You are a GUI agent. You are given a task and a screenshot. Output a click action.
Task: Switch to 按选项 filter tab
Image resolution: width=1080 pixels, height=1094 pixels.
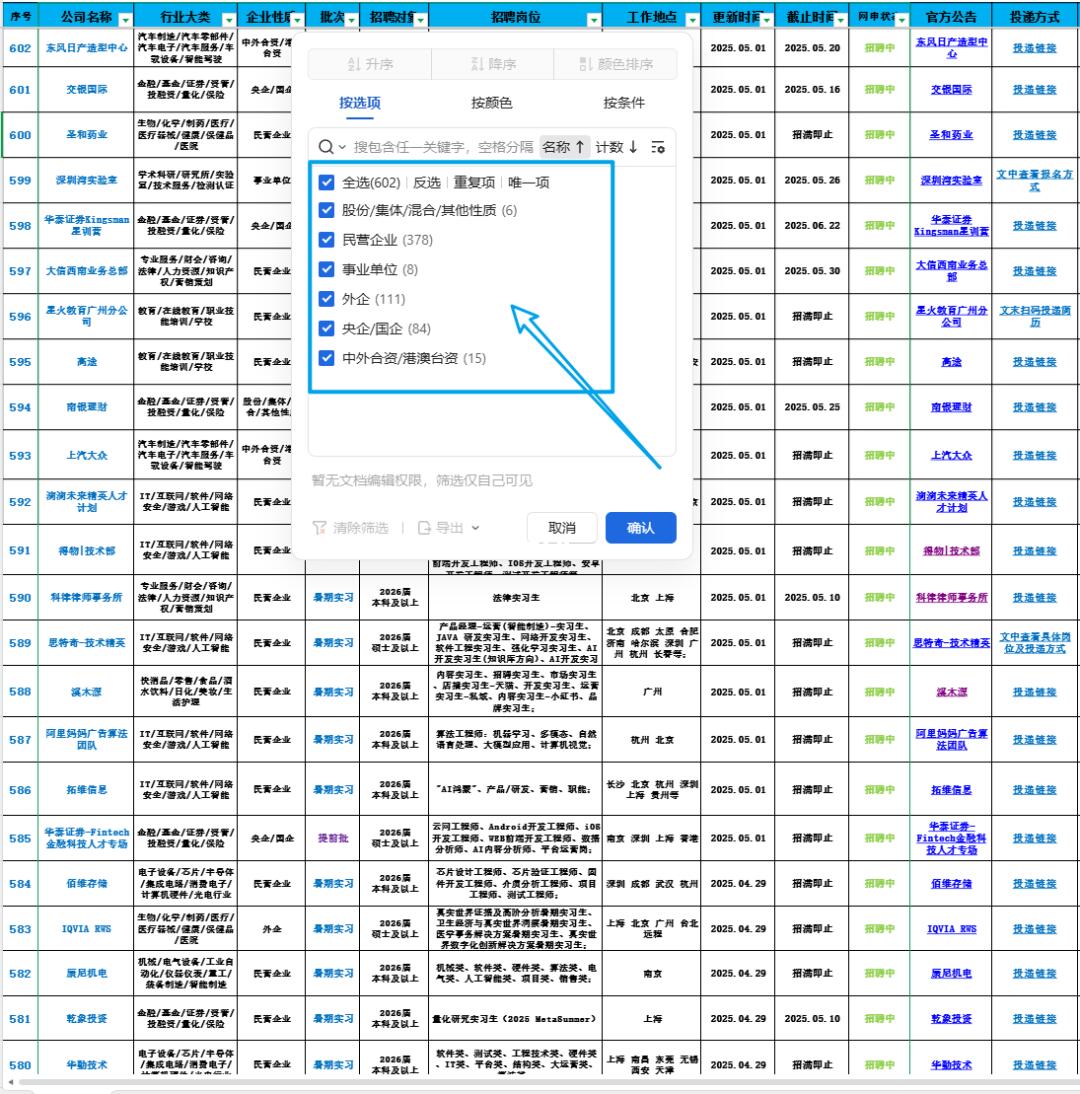click(x=360, y=103)
